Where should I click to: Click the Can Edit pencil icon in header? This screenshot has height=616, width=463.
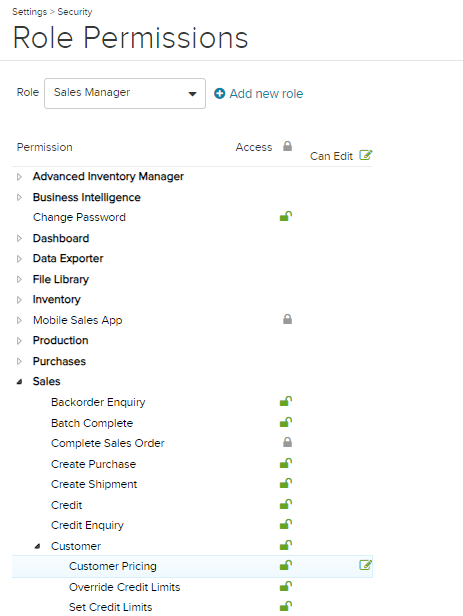click(366, 155)
